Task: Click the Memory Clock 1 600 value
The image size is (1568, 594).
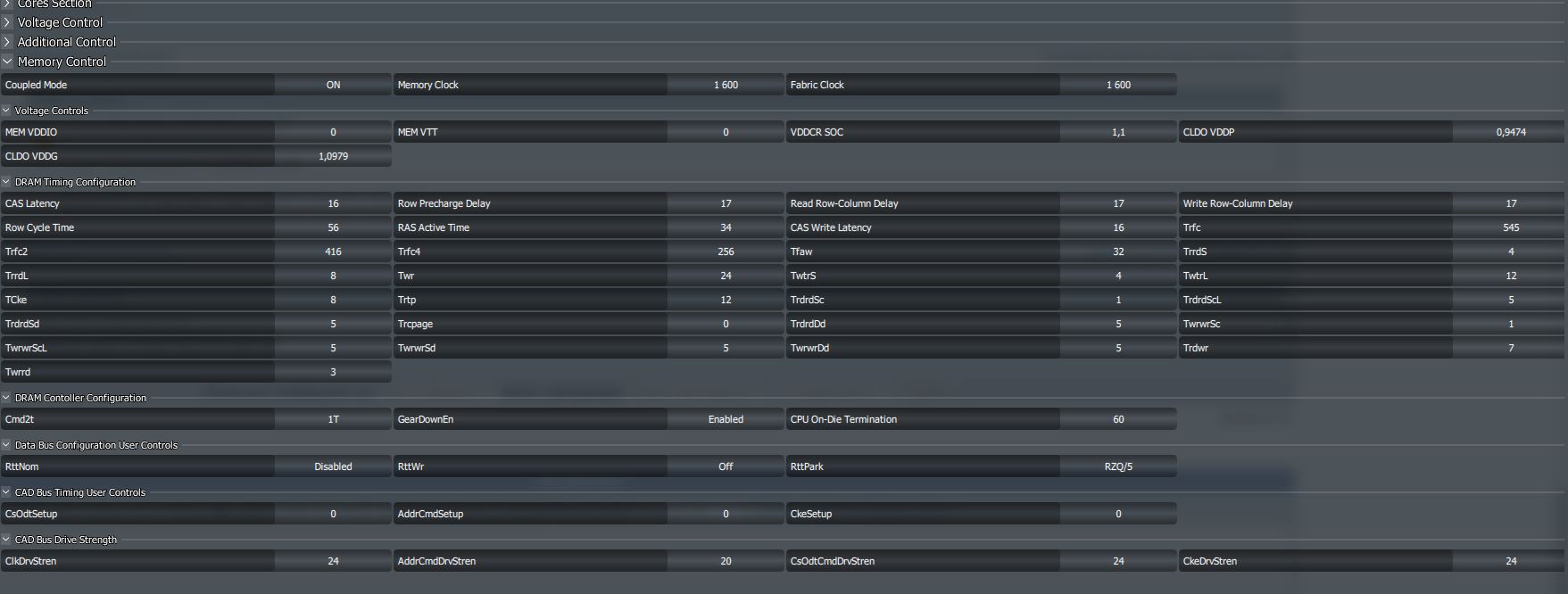Action: [726, 85]
